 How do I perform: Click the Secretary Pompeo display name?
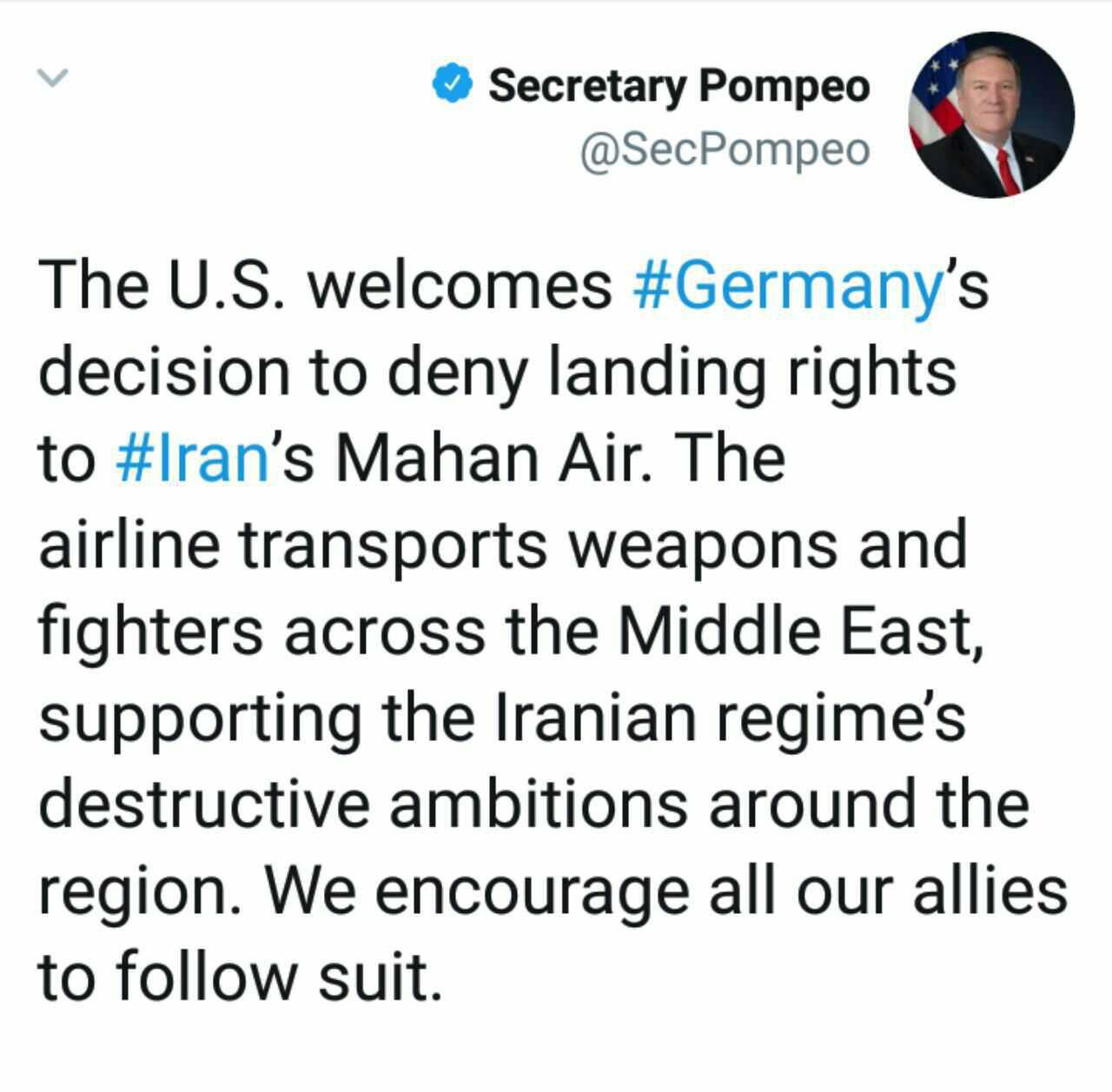(x=678, y=85)
